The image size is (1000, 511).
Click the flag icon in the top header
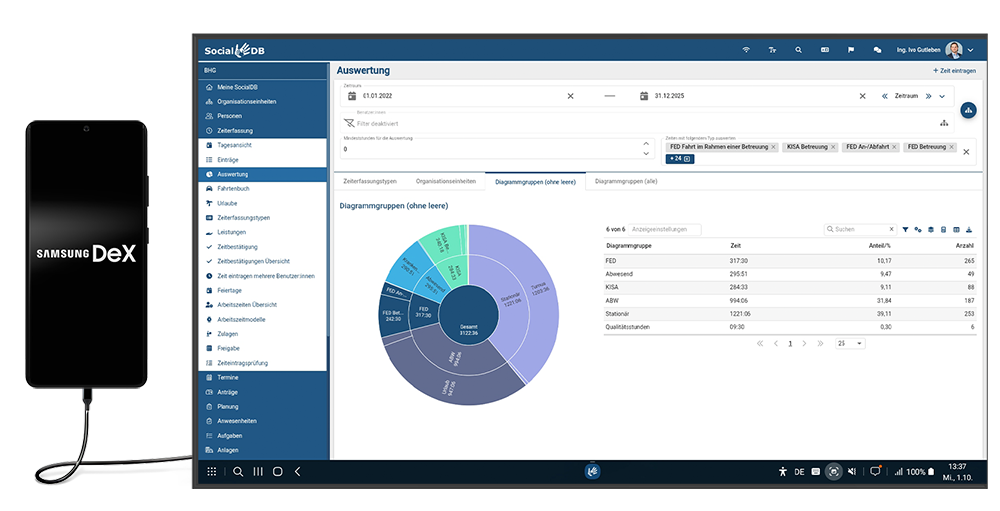(851, 50)
